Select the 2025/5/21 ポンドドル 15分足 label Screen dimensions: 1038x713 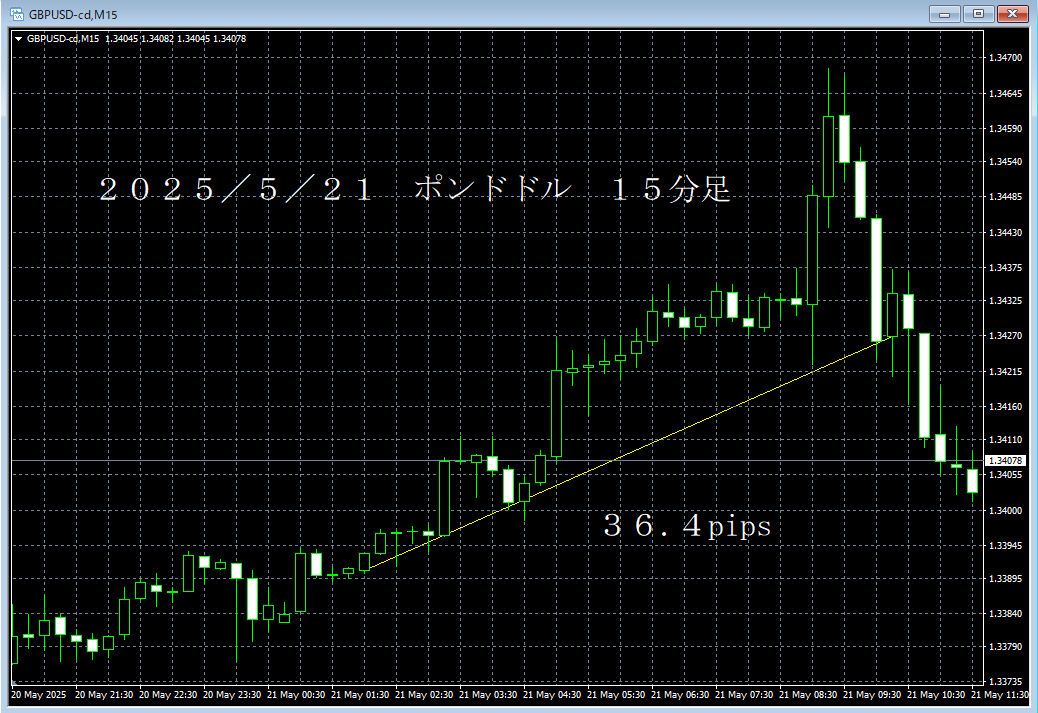(x=414, y=189)
